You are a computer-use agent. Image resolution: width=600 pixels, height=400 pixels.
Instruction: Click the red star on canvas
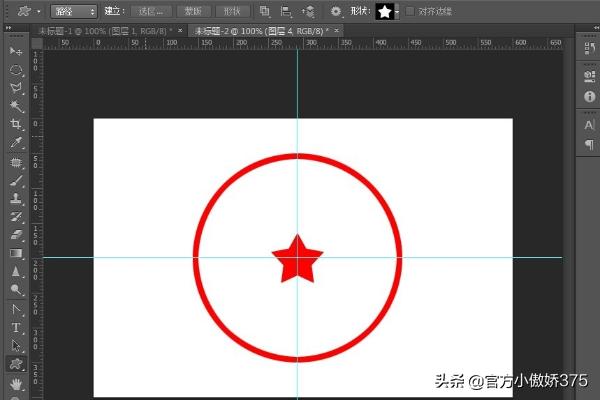pyautogui.click(x=297, y=261)
